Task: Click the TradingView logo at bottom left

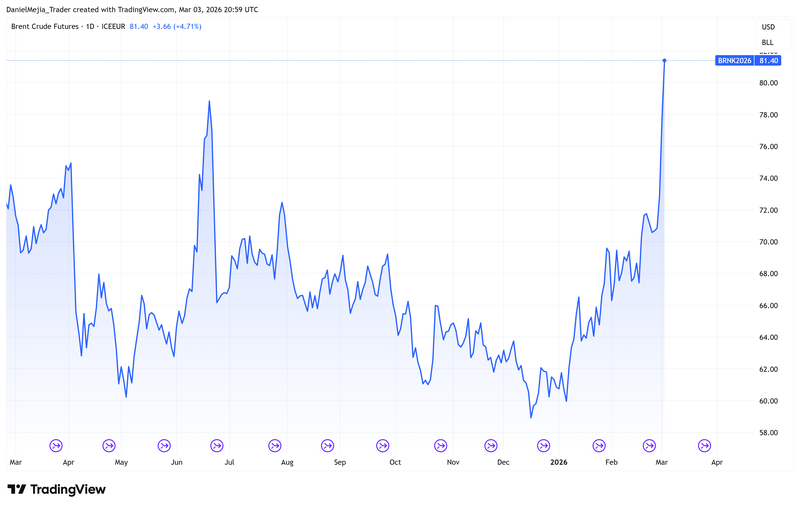Action: coord(56,489)
